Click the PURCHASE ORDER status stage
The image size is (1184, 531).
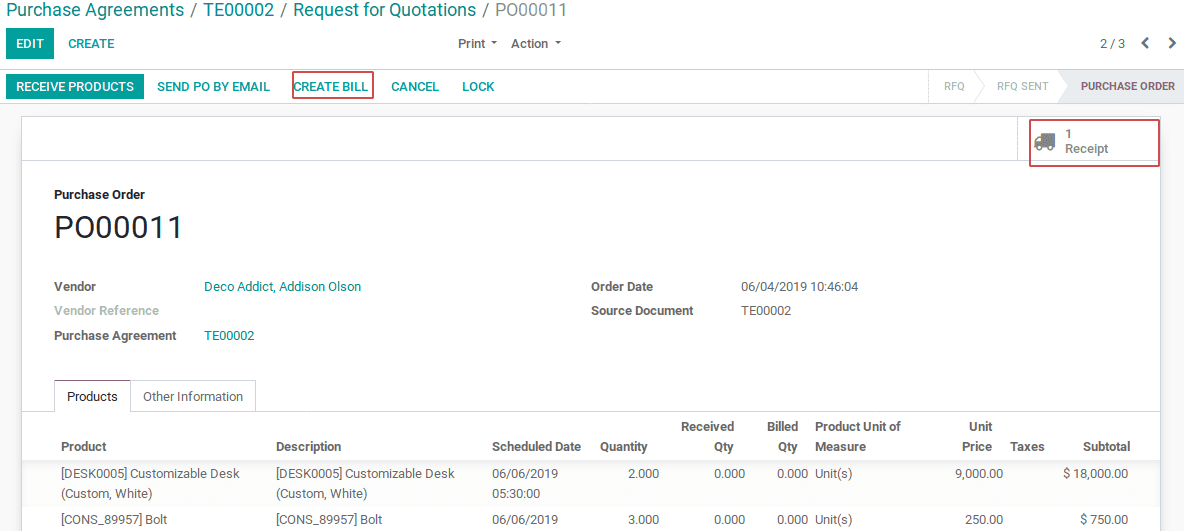pyautogui.click(x=1127, y=86)
